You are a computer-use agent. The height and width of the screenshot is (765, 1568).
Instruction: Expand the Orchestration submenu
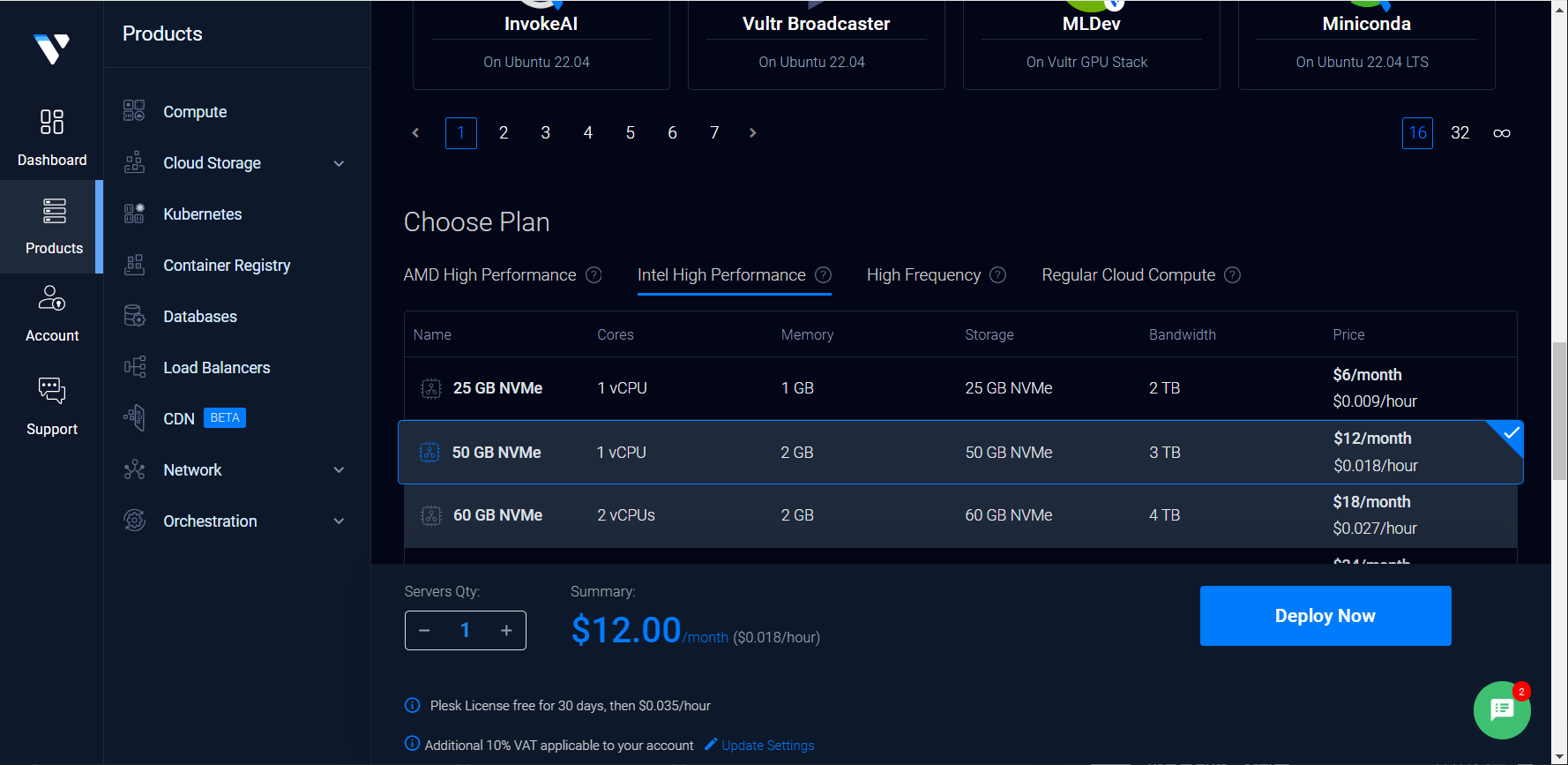339,521
